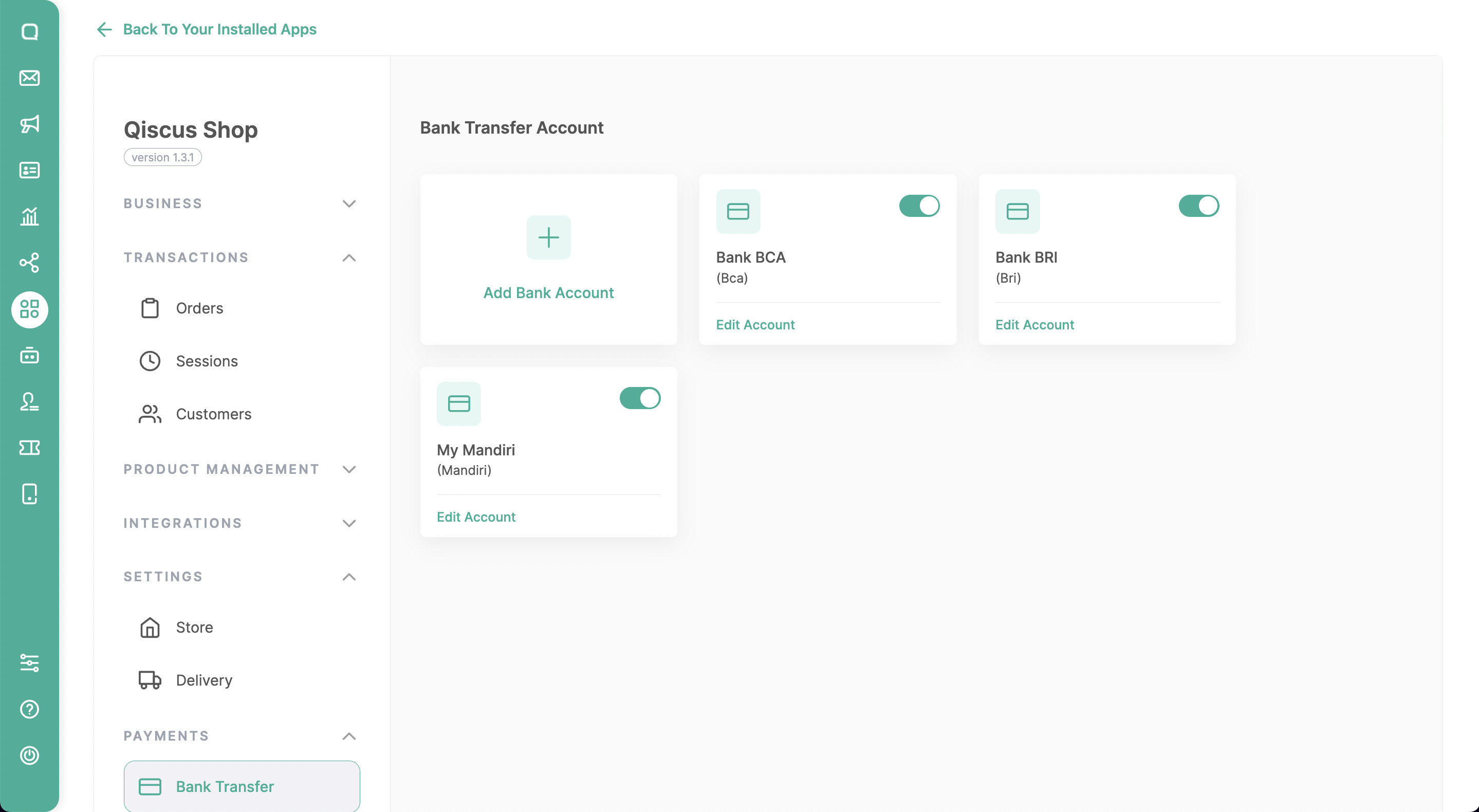Click the power logout icon
This screenshot has height=812, width=1479.
coord(29,755)
